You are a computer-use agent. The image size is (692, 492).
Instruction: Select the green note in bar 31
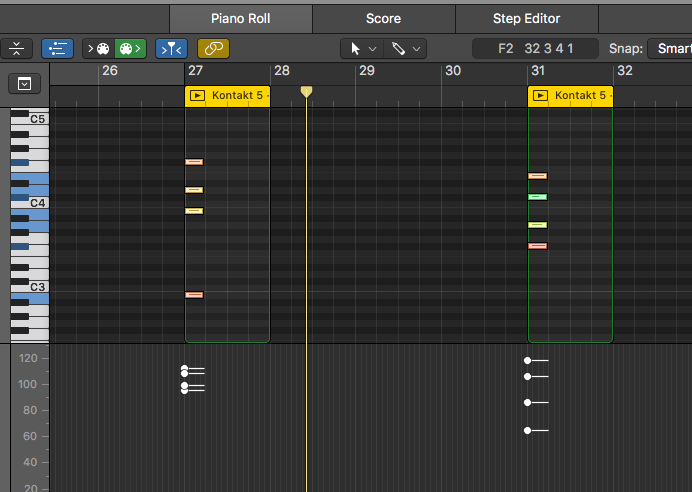click(538, 197)
